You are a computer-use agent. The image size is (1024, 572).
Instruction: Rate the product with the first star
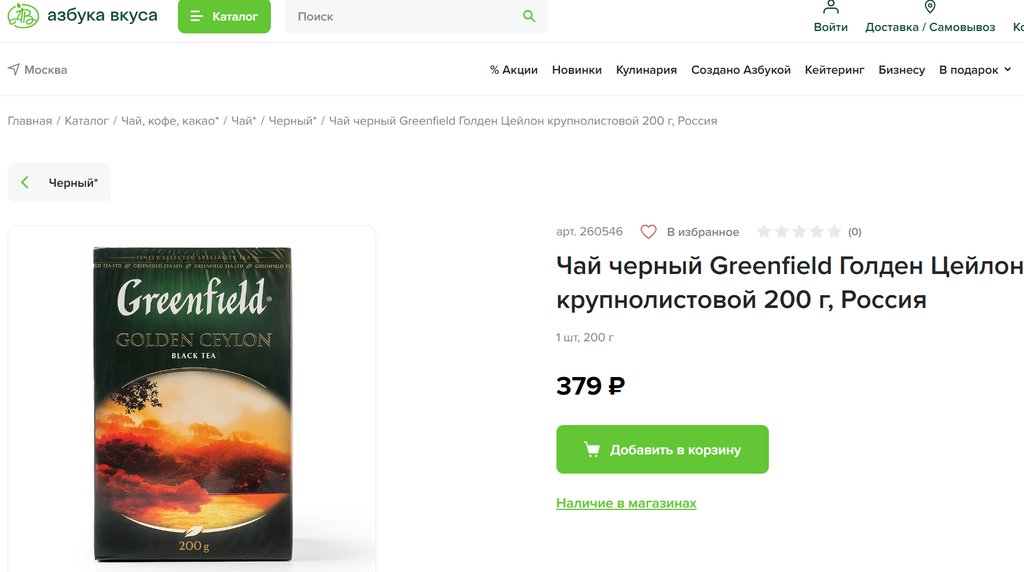[x=763, y=232]
